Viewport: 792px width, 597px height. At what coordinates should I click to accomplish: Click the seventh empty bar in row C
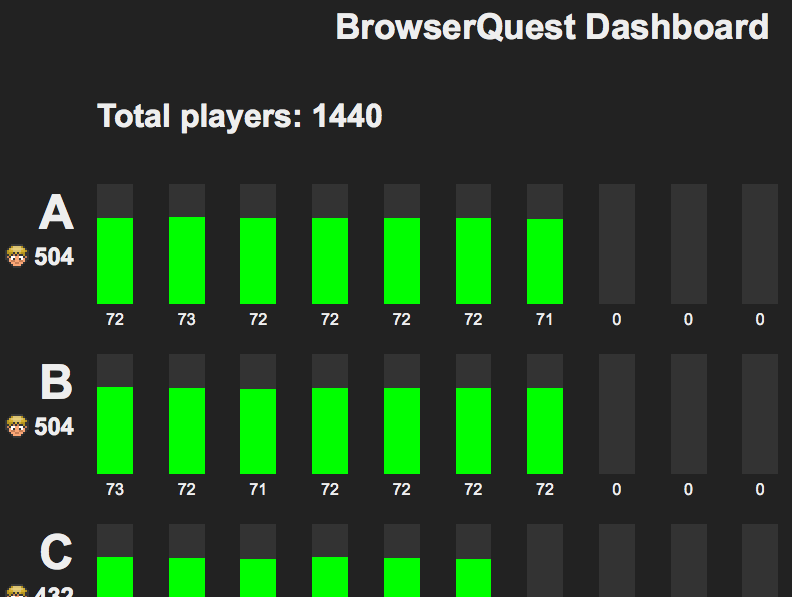coord(545,561)
